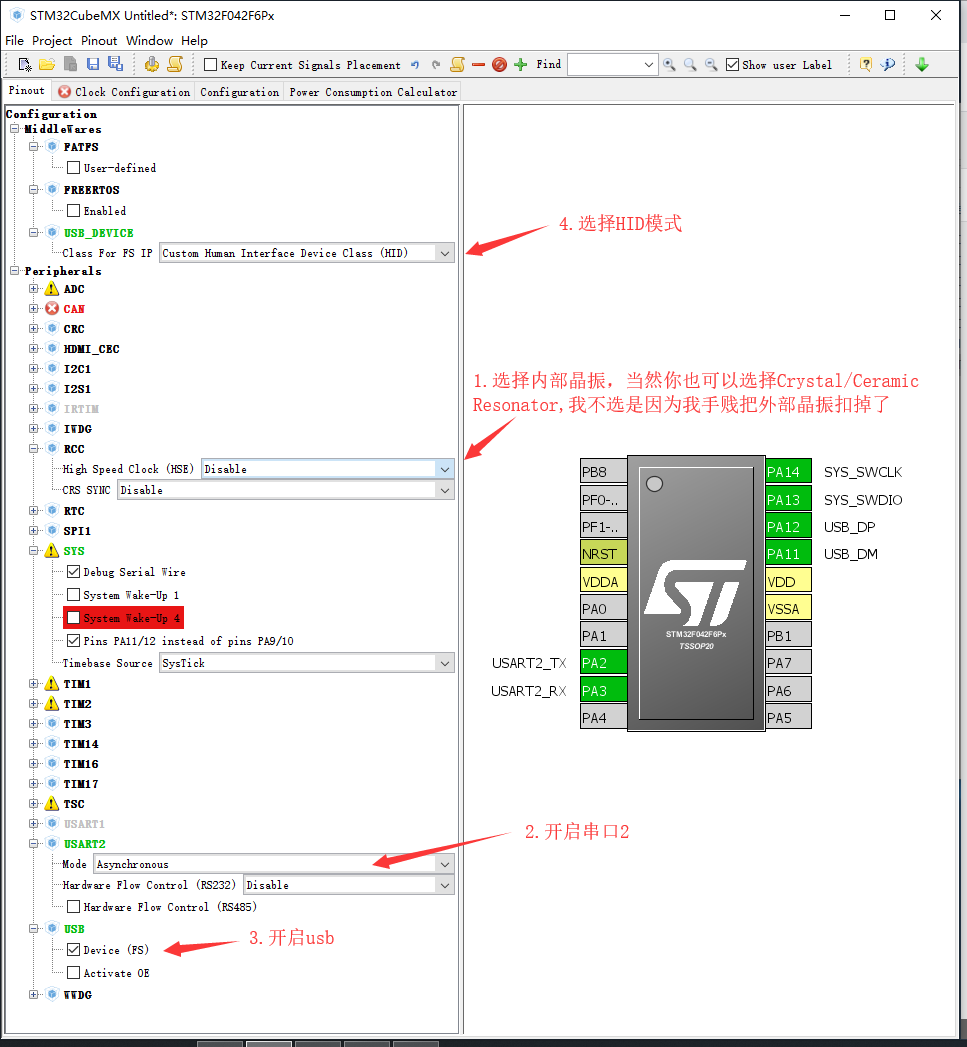Image resolution: width=967 pixels, height=1047 pixels.
Task: Toggle Show user Label option
Action: (731, 64)
